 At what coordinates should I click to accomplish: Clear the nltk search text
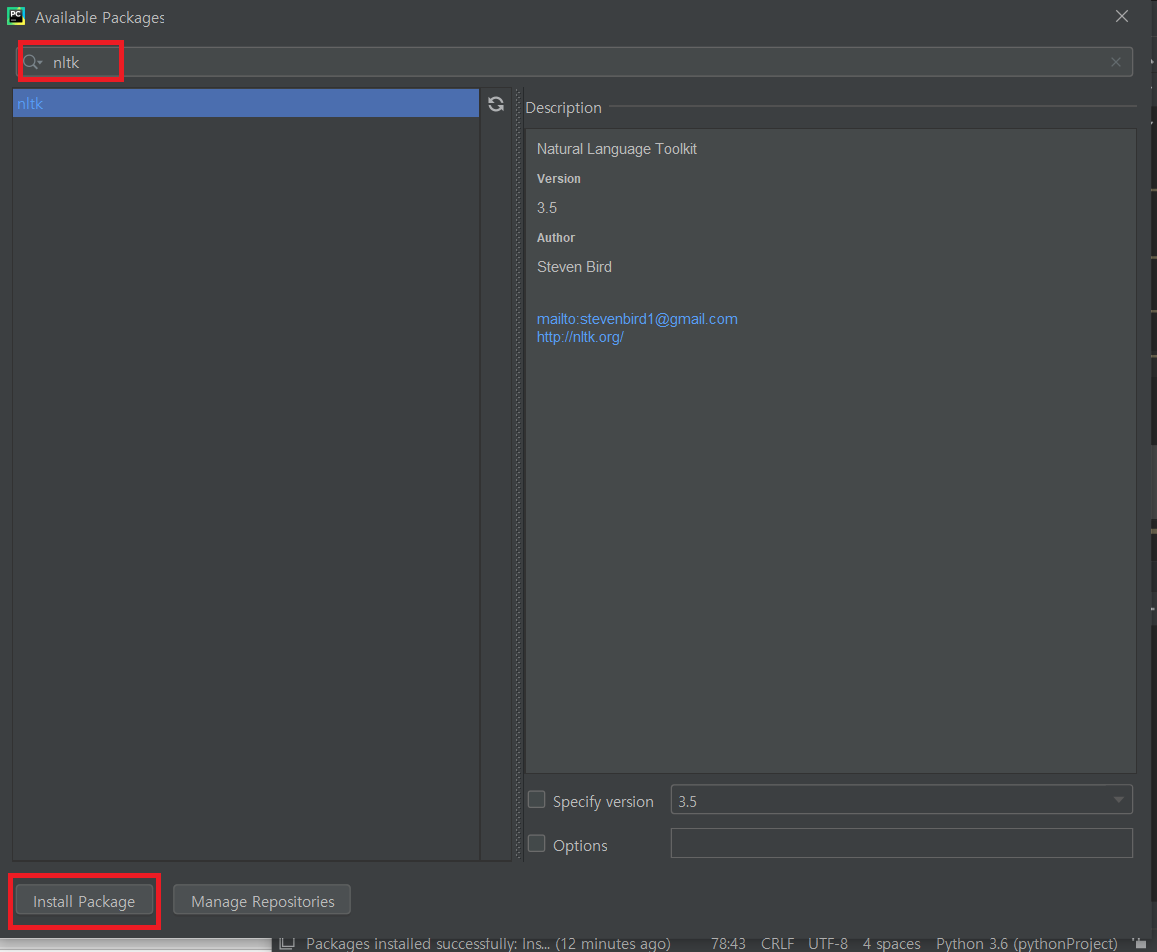pyautogui.click(x=1116, y=62)
